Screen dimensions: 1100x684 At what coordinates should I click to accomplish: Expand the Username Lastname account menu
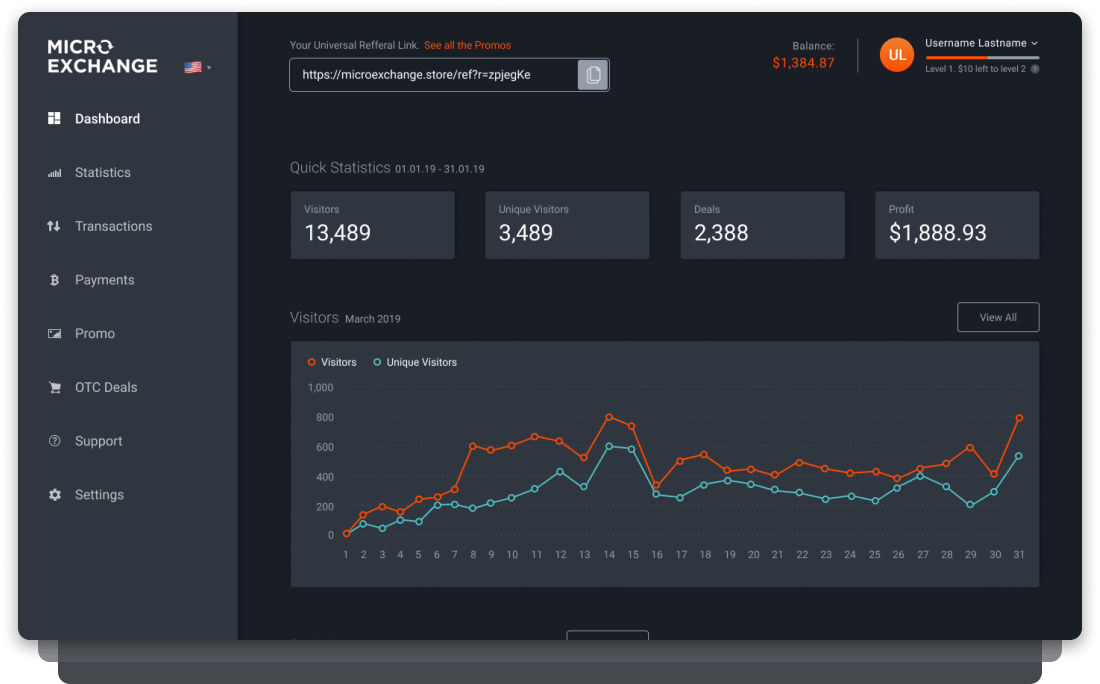(x=981, y=43)
